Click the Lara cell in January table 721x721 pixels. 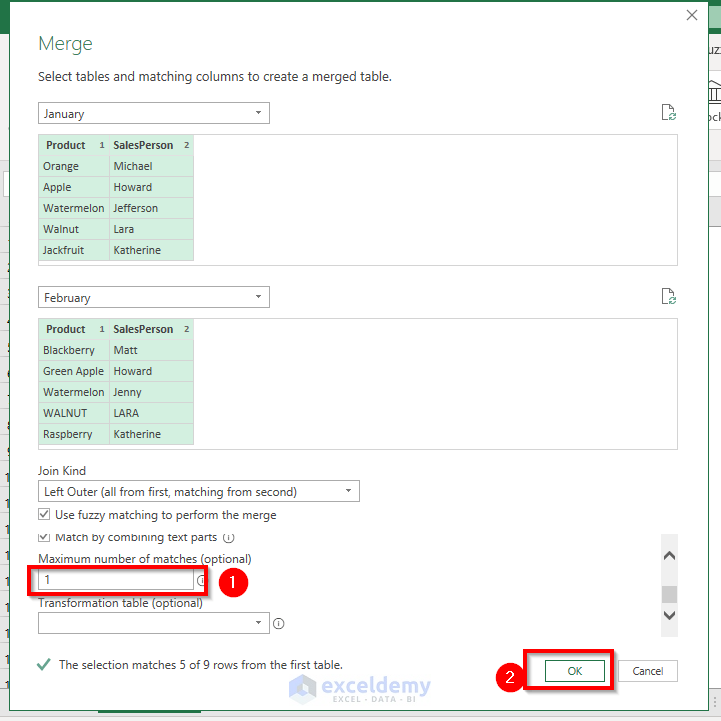click(151, 229)
